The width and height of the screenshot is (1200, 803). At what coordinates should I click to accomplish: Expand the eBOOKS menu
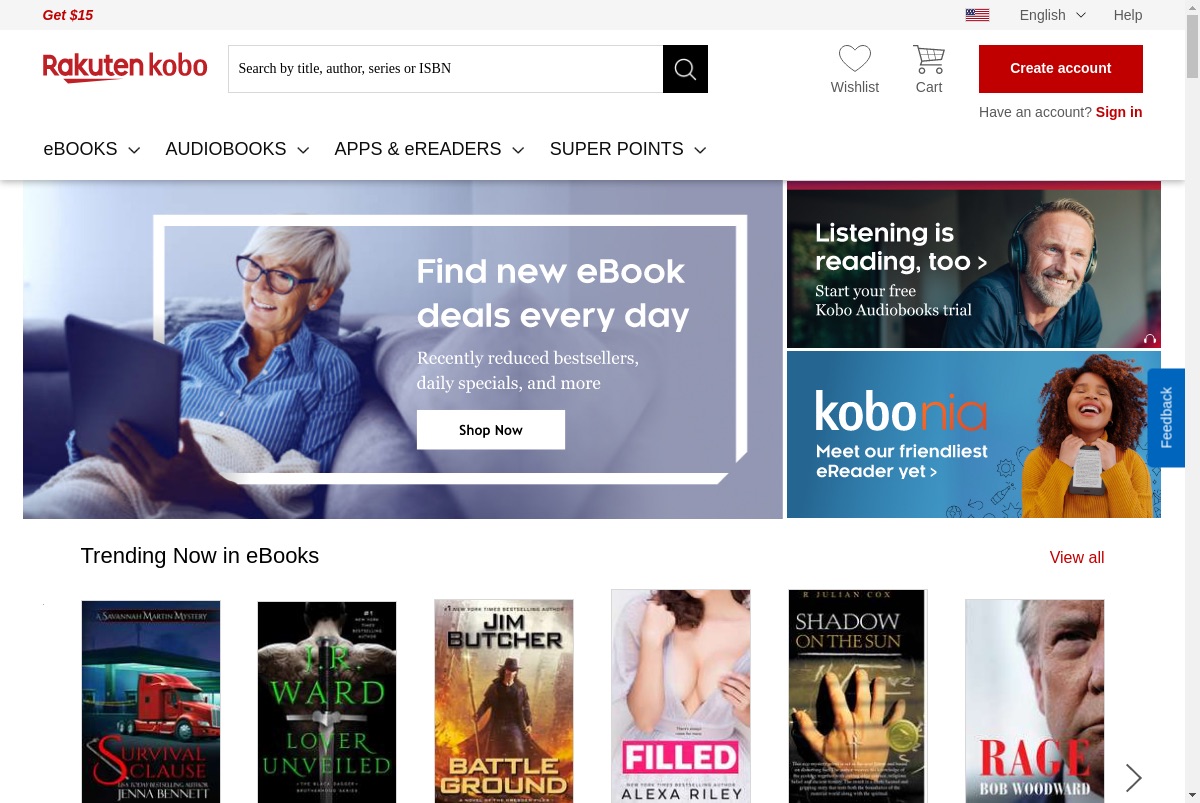92,149
